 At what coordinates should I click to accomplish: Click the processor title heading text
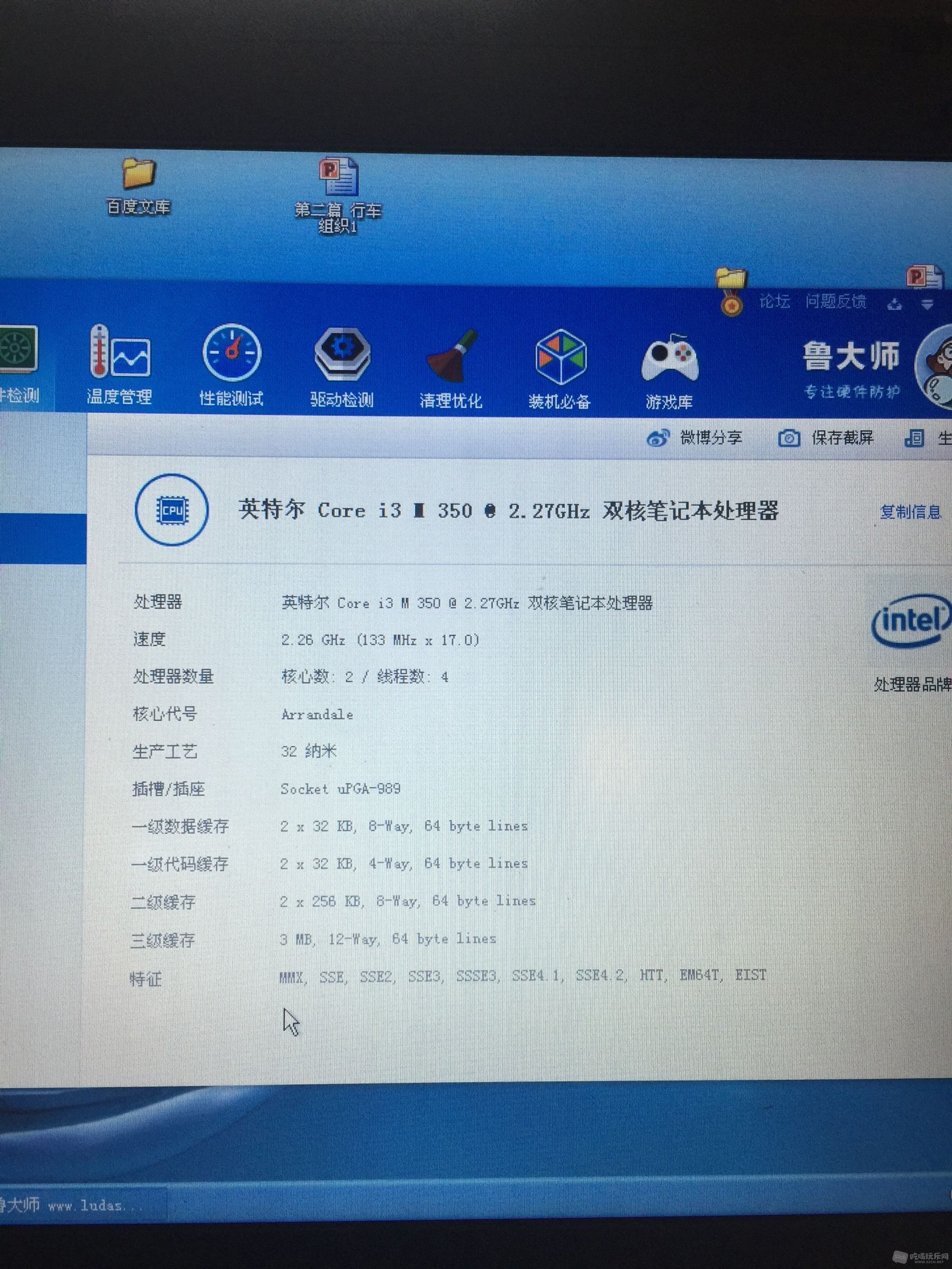509,510
